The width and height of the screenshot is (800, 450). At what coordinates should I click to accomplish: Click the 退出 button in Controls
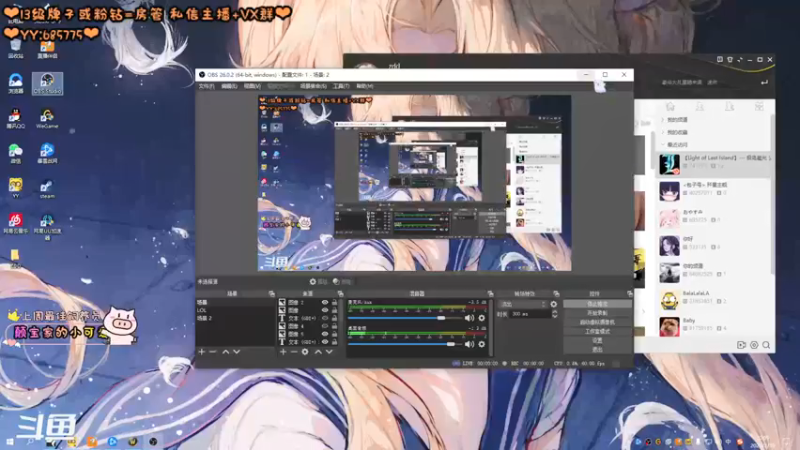point(597,349)
